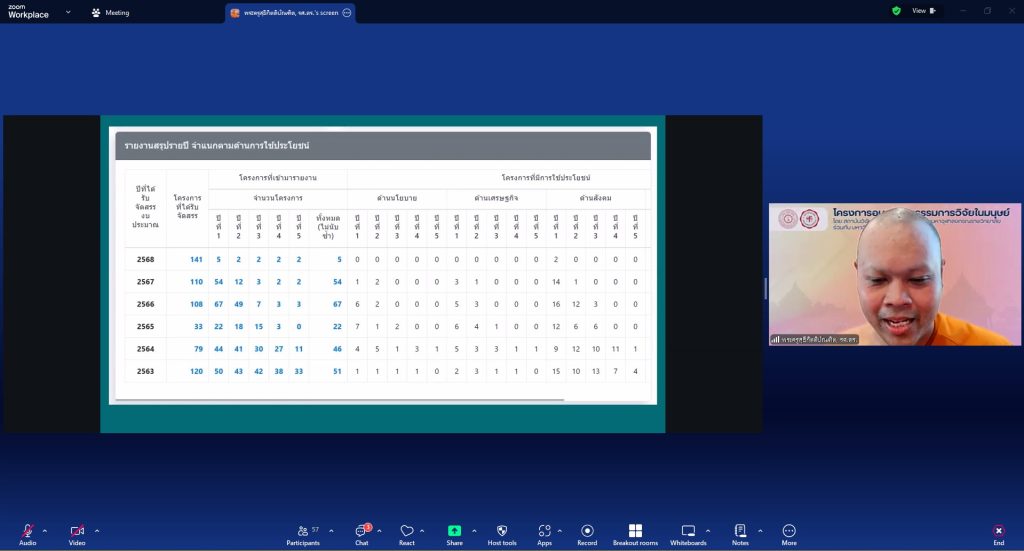Open Host tools shield icon
This screenshot has height=551, width=1024.
tap(501, 531)
